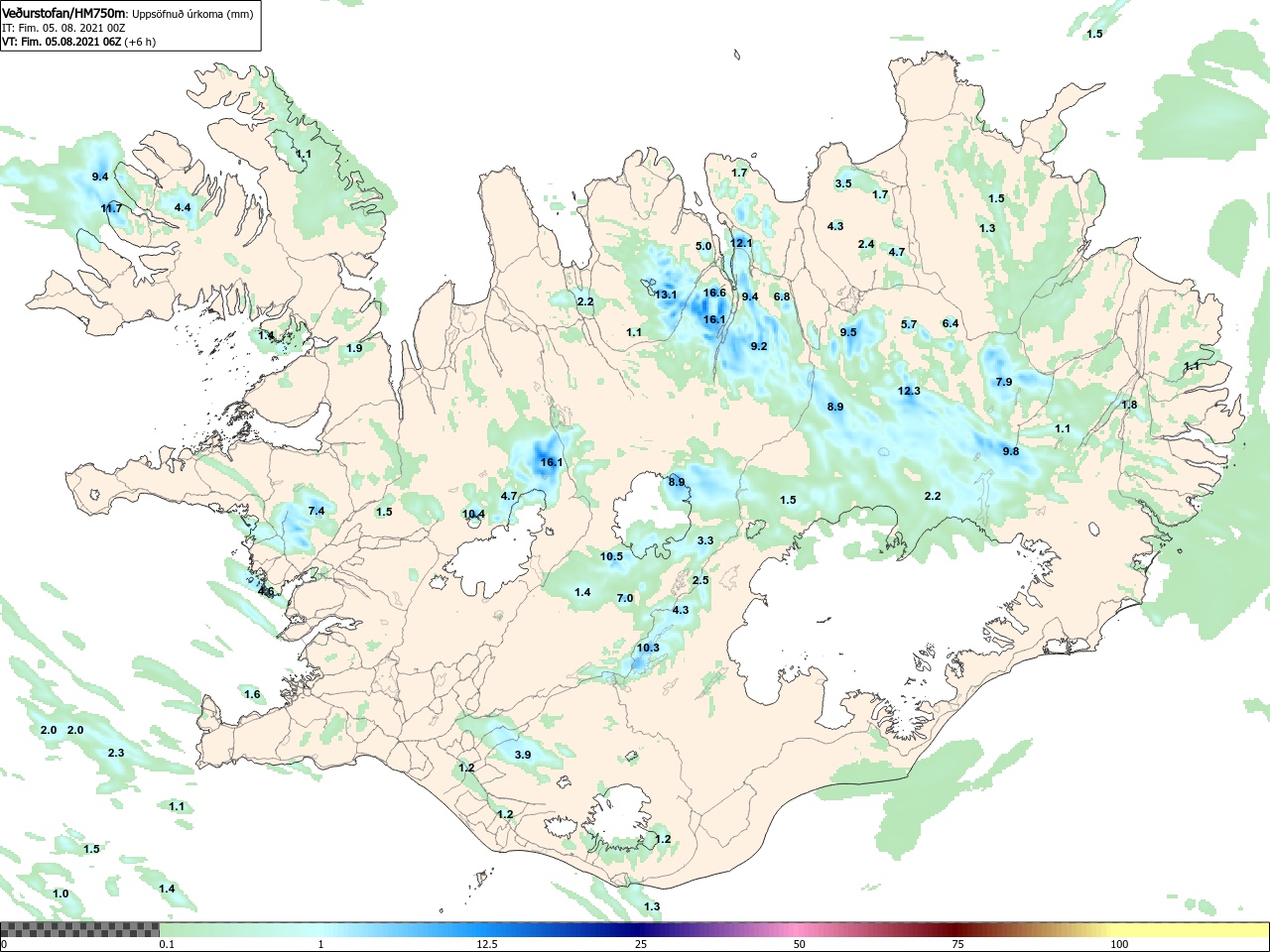
Task: Click the 0.1 tick on the color scale
Action: (167, 944)
